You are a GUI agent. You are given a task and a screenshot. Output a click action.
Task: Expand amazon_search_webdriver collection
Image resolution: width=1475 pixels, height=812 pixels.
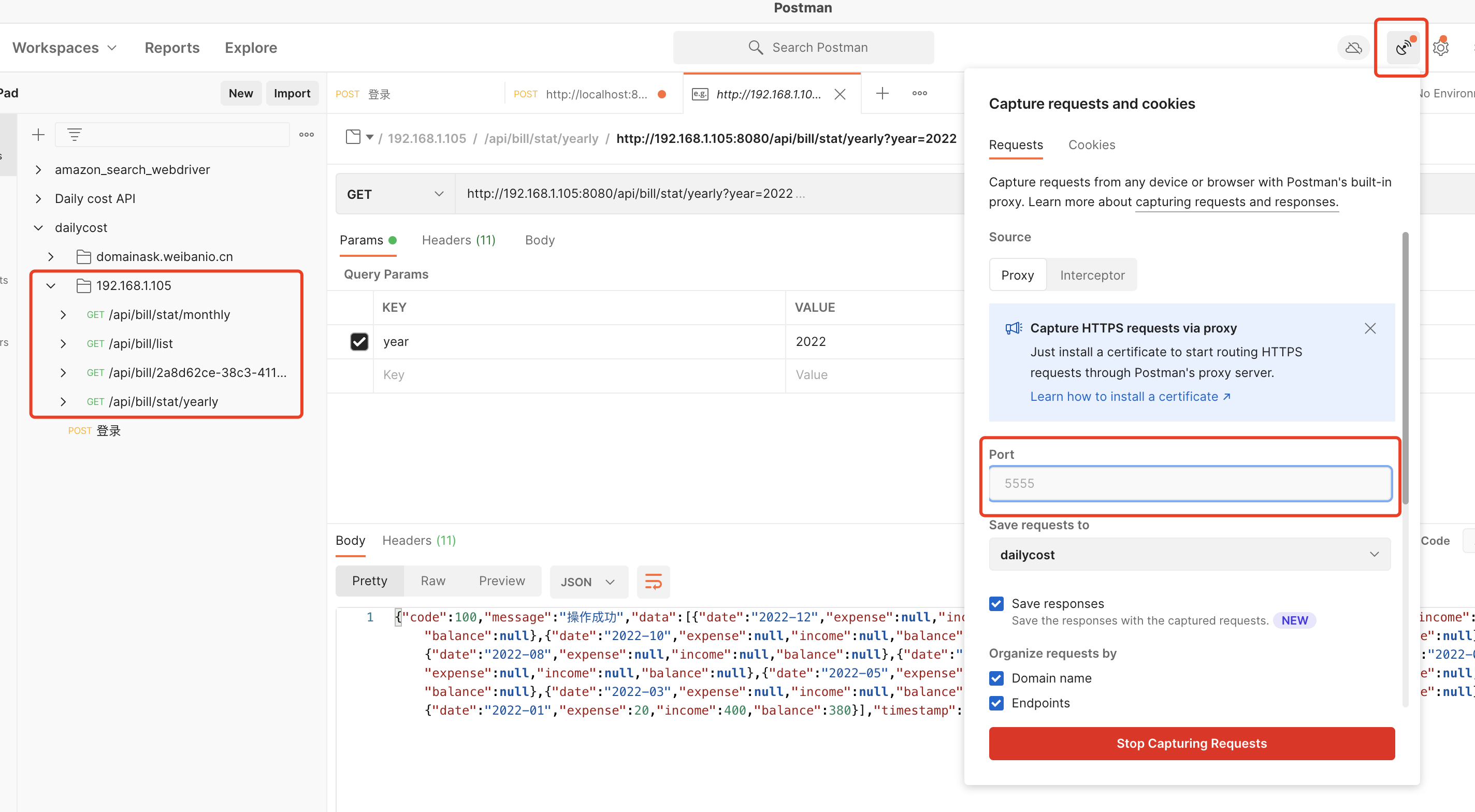tap(38, 170)
